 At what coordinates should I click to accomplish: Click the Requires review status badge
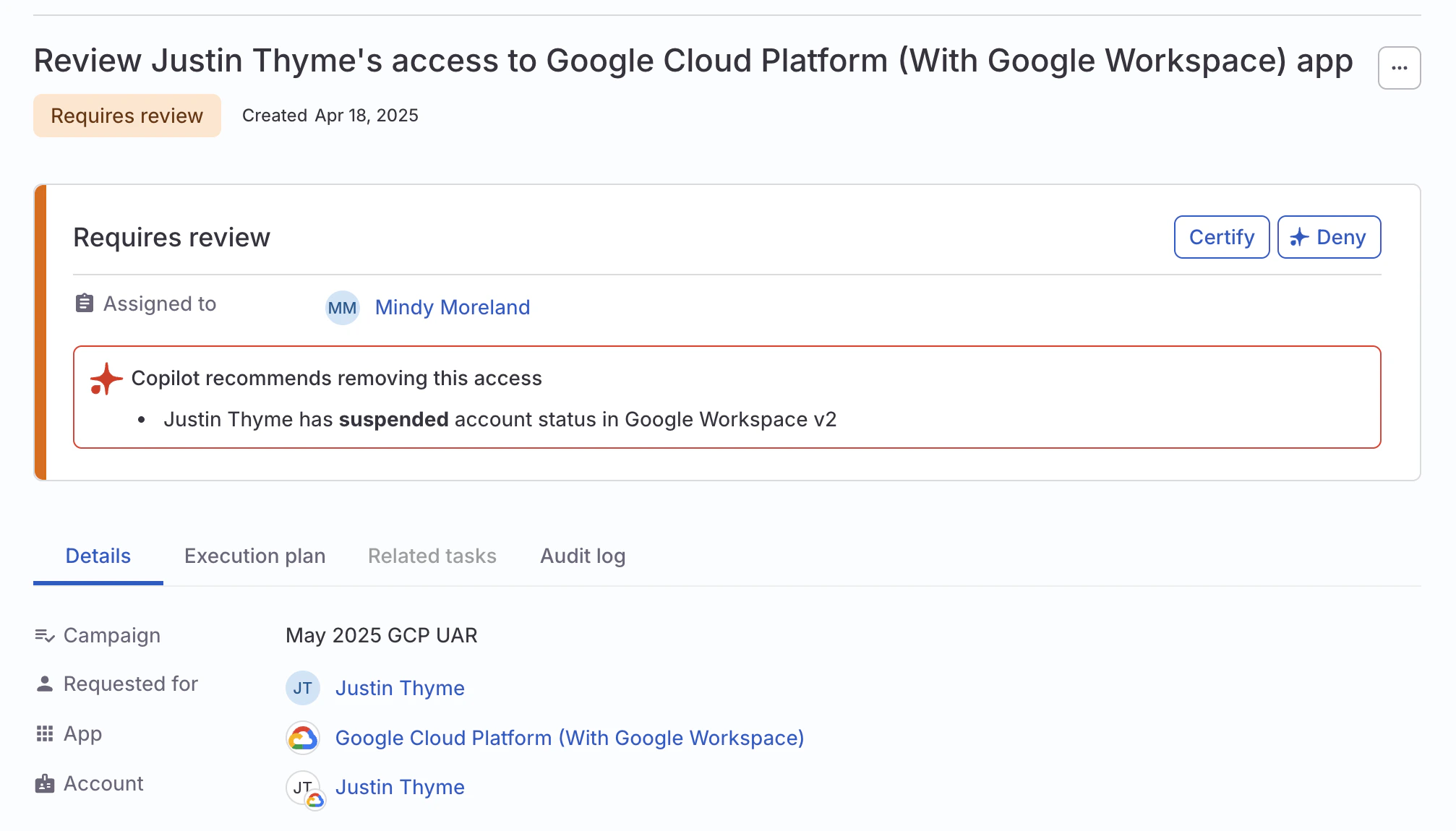pyautogui.click(x=127, y=116)
